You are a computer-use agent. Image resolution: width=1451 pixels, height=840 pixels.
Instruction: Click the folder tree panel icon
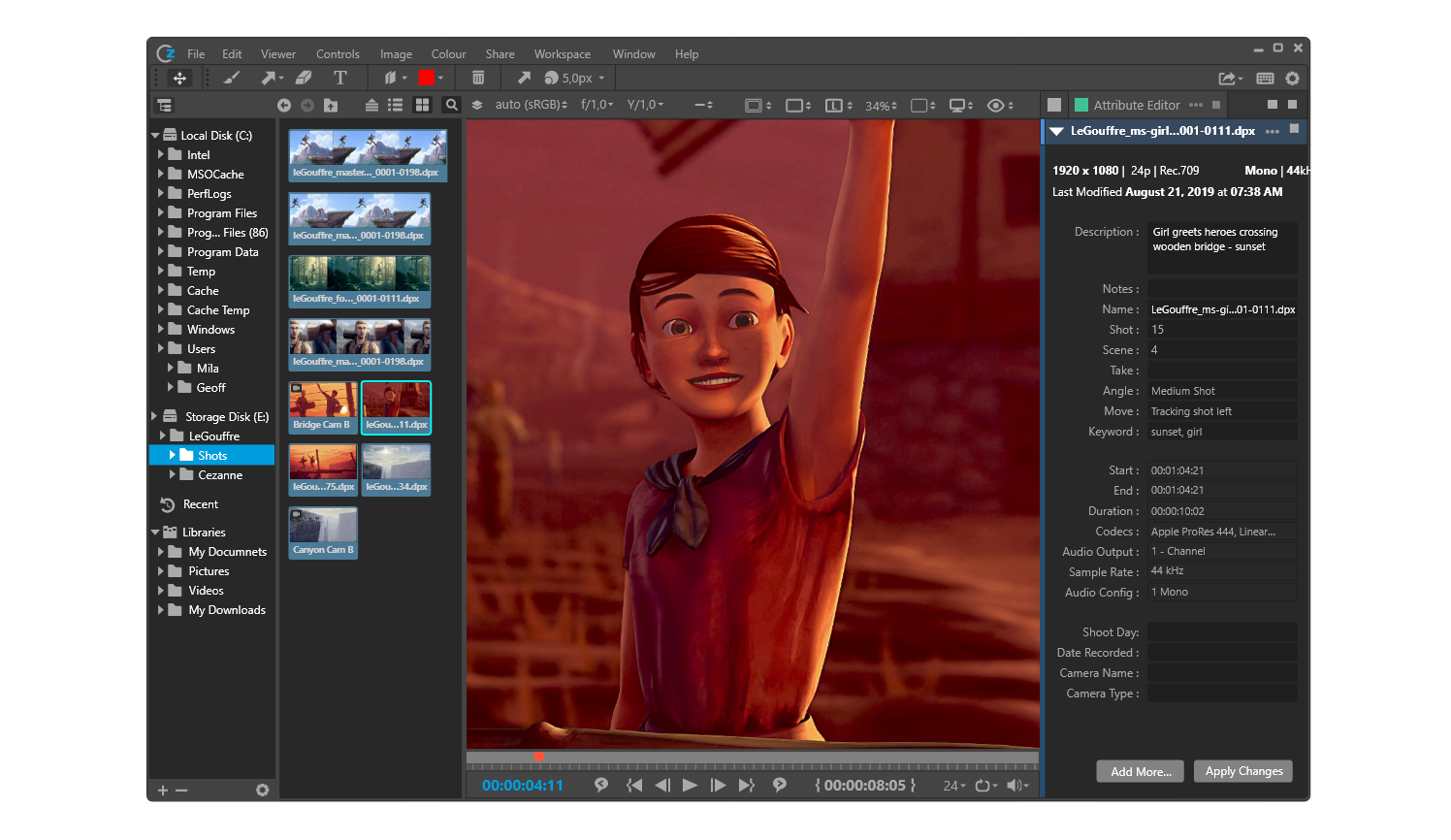click(x=164, y=105)
